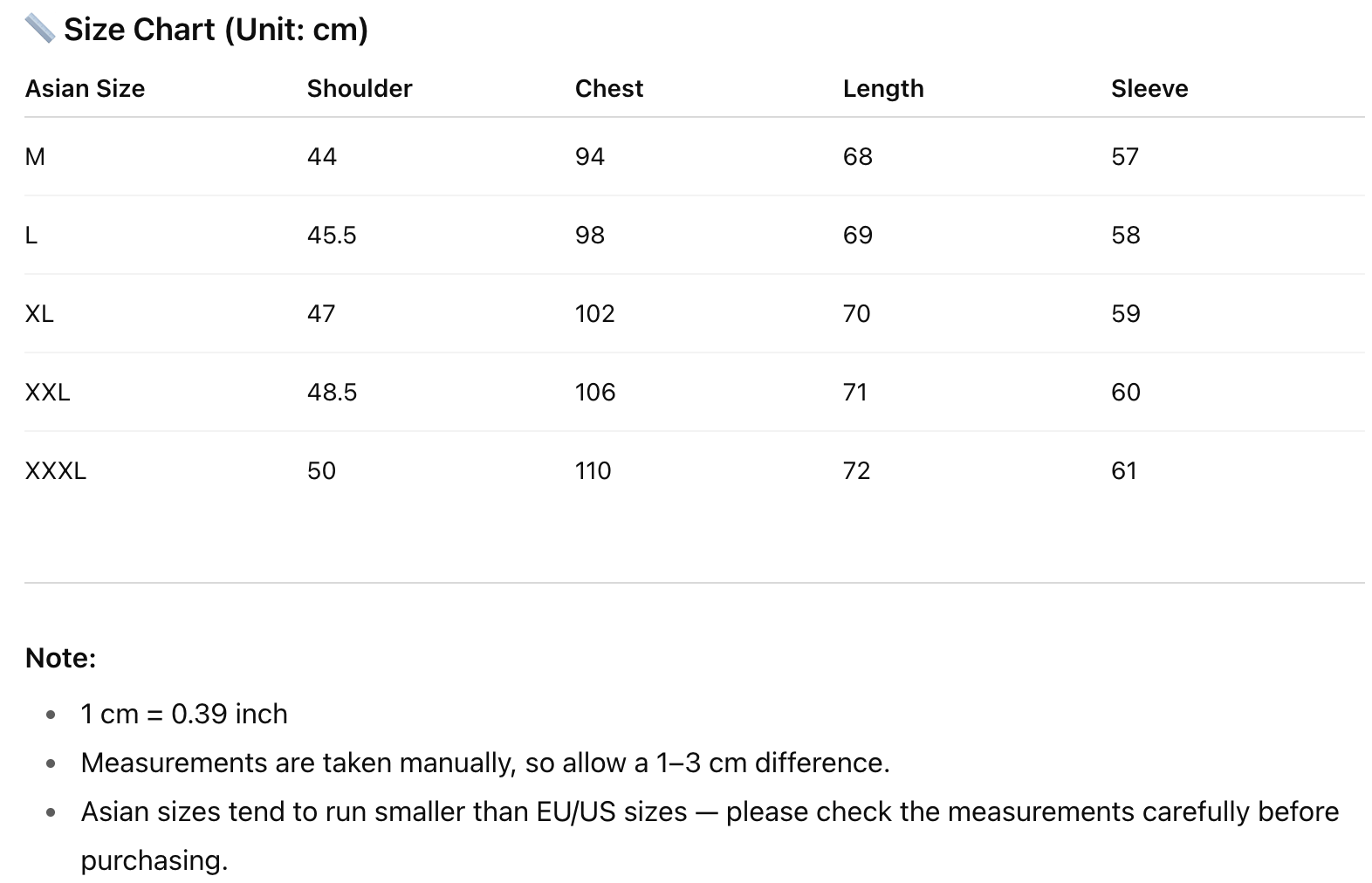The image size is (1372, 883).
Task: Click the ruler icon beside Size Chart
Action: click(39, 29)
